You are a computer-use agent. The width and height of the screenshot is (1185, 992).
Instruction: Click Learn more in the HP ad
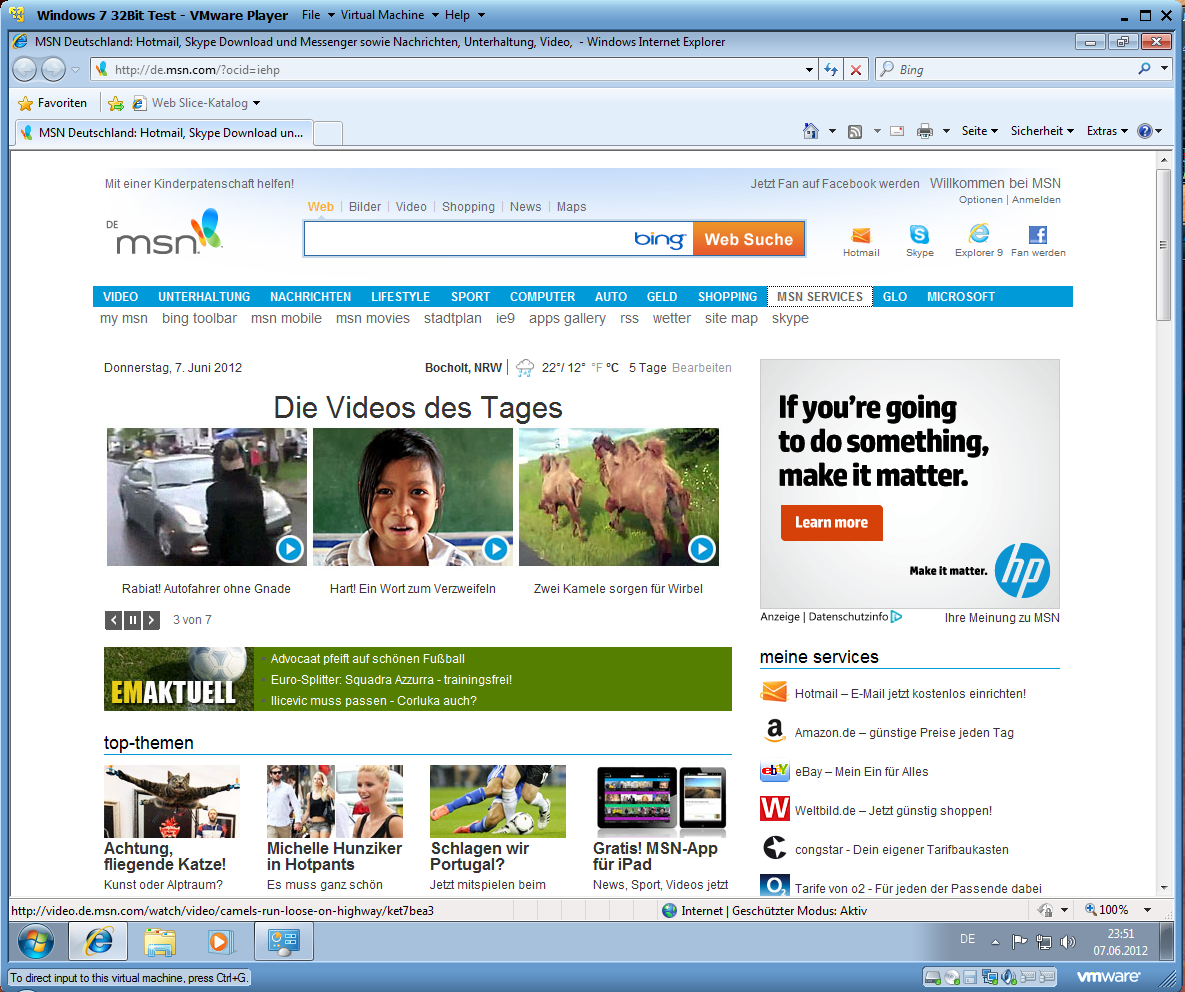coord(831,523)
